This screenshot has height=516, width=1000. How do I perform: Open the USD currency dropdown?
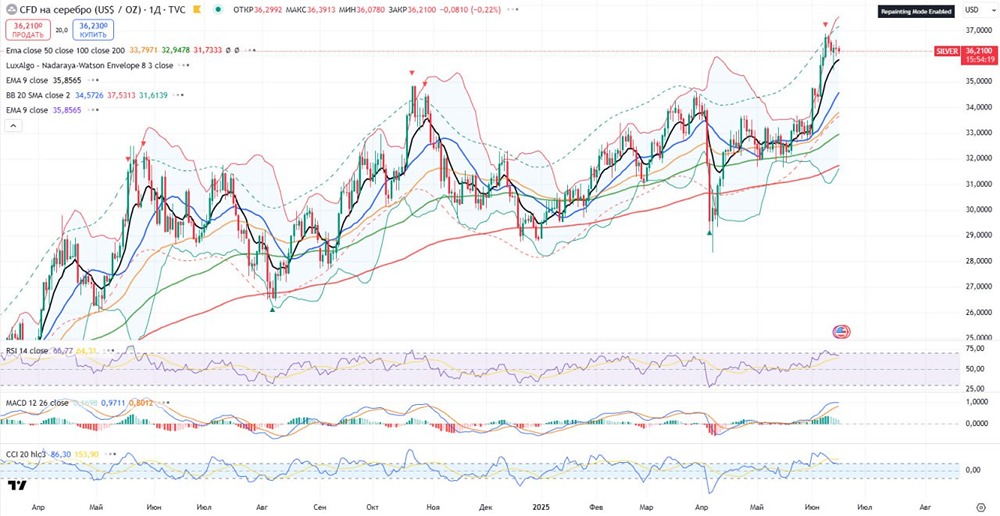(x=973, y=10)
